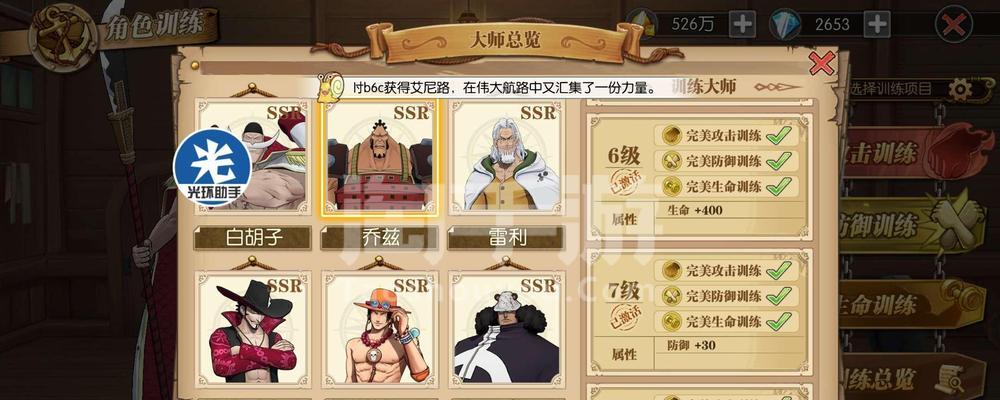
Task: Tap the snail announcement icon
Action: coord(332,84)
